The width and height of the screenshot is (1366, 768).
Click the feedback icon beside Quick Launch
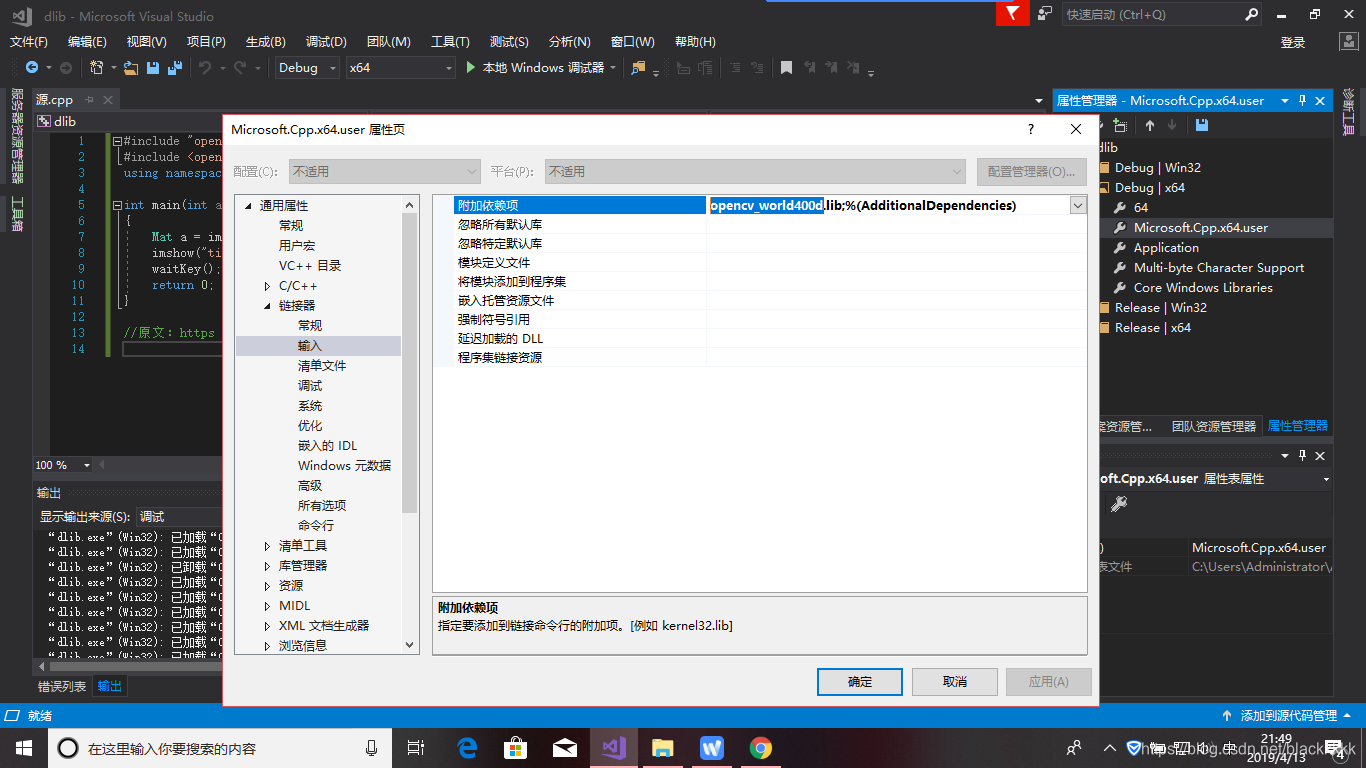pyautogui.click(x=1045, y=14)
